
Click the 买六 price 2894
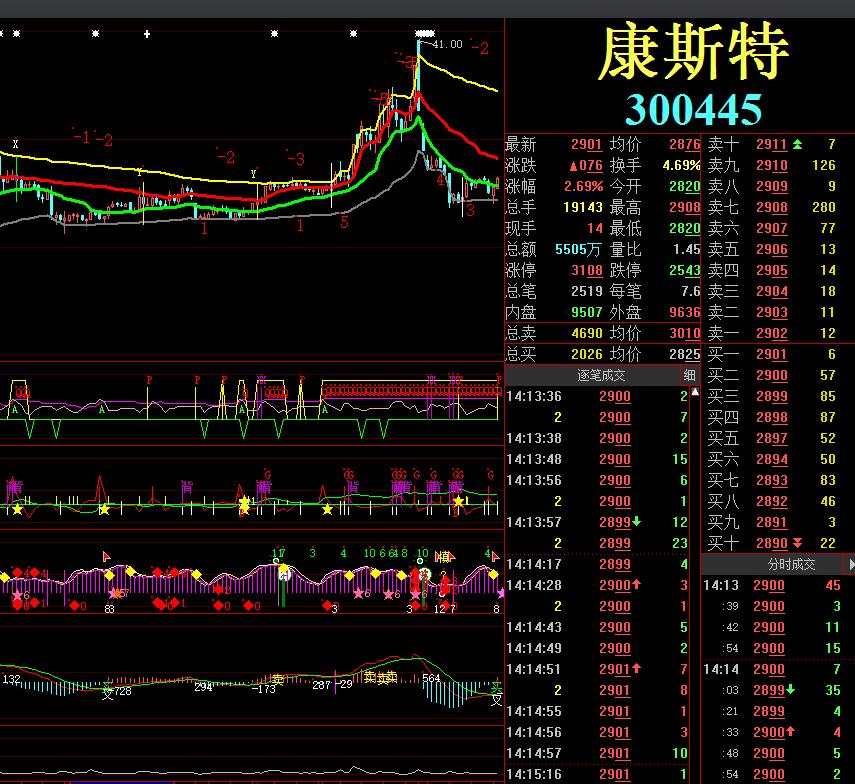[772, 460]
